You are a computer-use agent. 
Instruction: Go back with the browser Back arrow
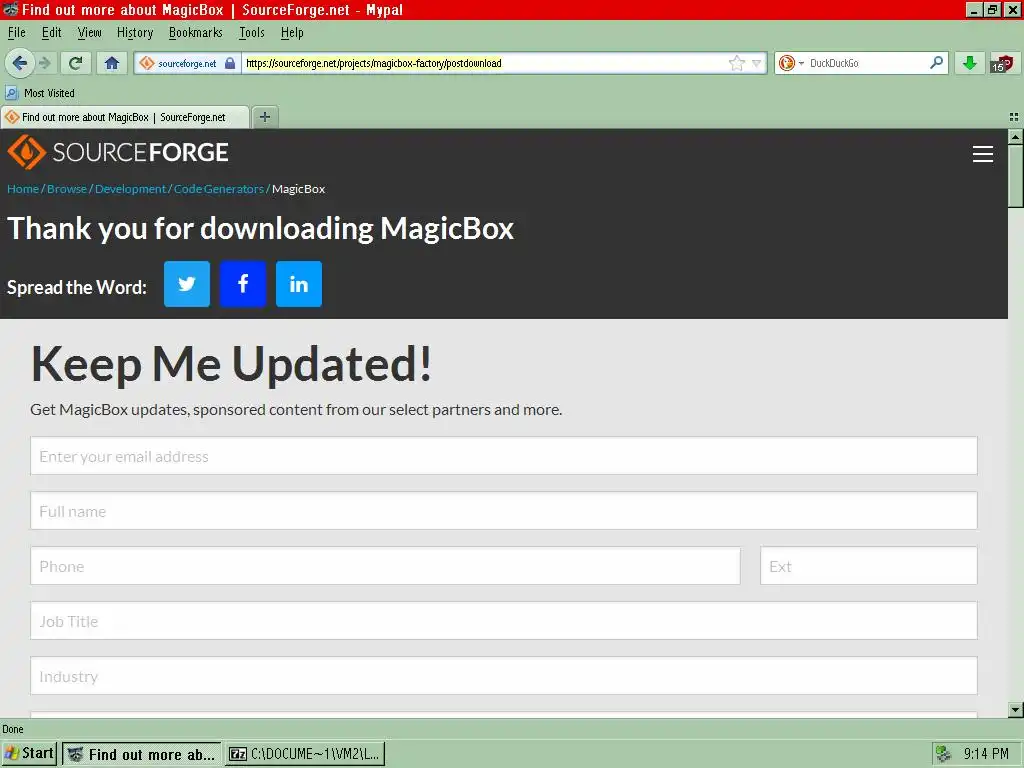click(x=19, y=63)
